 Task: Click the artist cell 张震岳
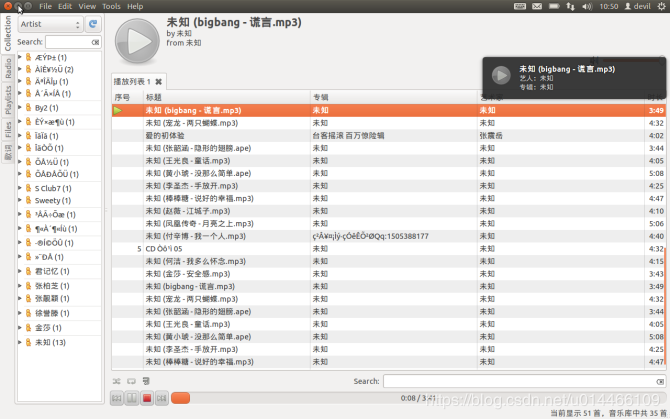[x=491, y=136]
